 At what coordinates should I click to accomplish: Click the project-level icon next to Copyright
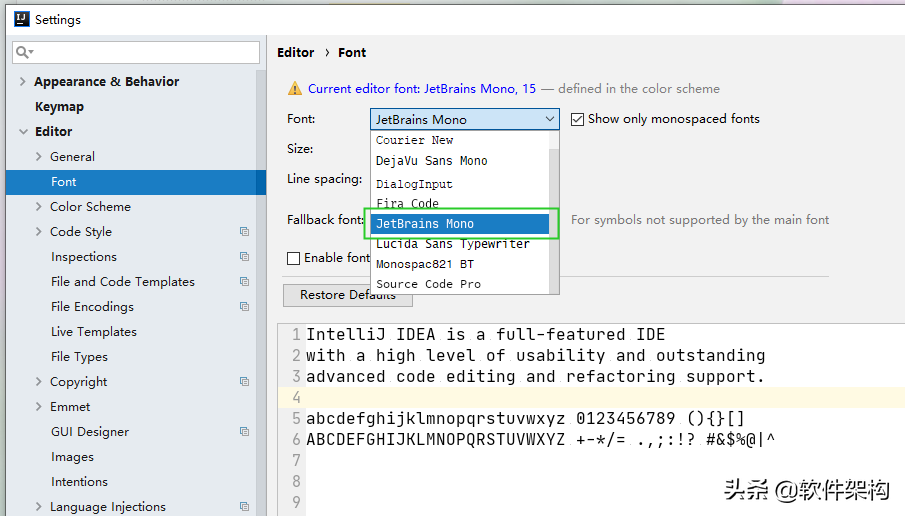tap(244, 382)
